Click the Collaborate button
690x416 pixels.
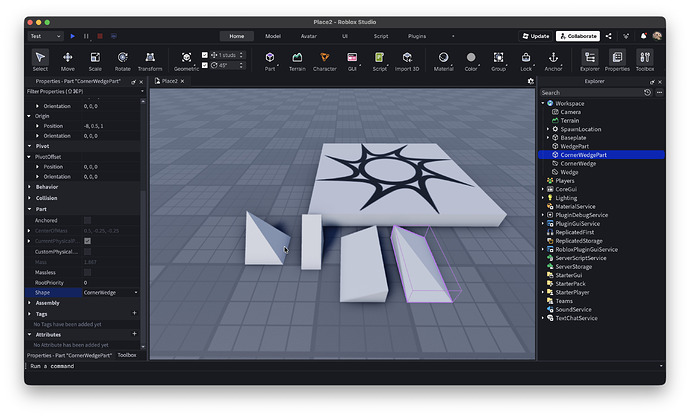tap(578, 36)
